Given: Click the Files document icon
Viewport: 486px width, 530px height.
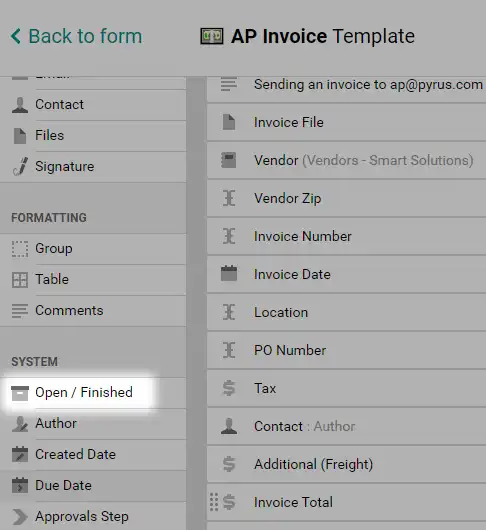Looking at the screenshot, I should [x=20, y=136].
